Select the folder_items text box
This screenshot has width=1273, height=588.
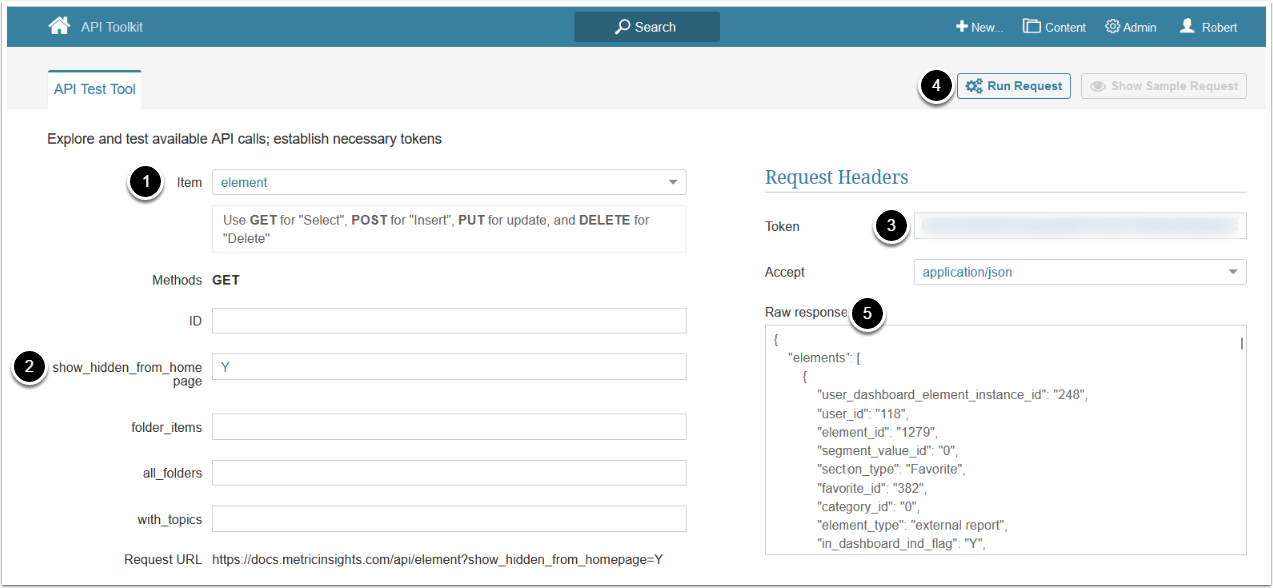tap(449, 427)
